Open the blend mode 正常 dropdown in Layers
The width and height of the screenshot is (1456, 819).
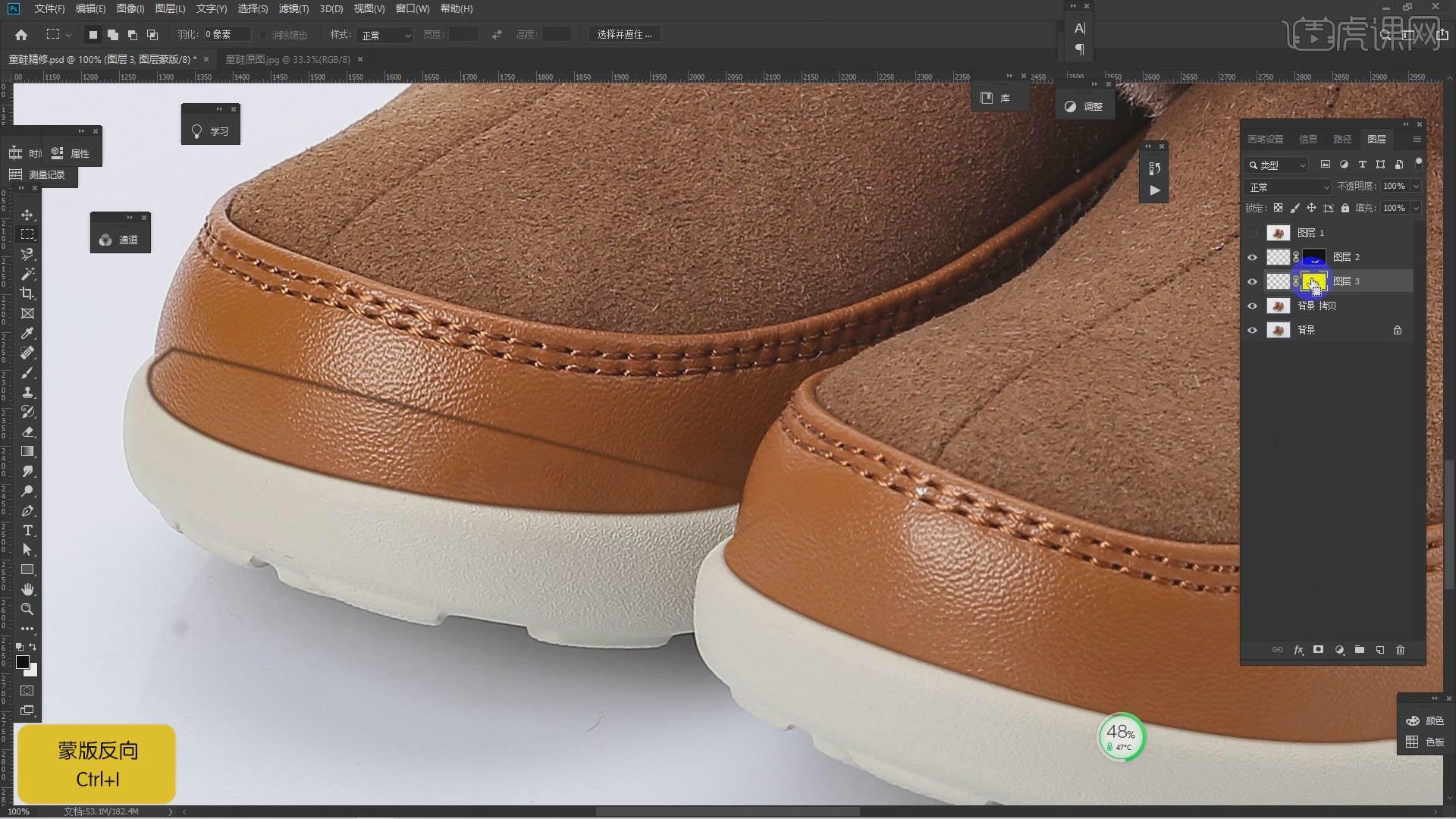pos(1288,187)
